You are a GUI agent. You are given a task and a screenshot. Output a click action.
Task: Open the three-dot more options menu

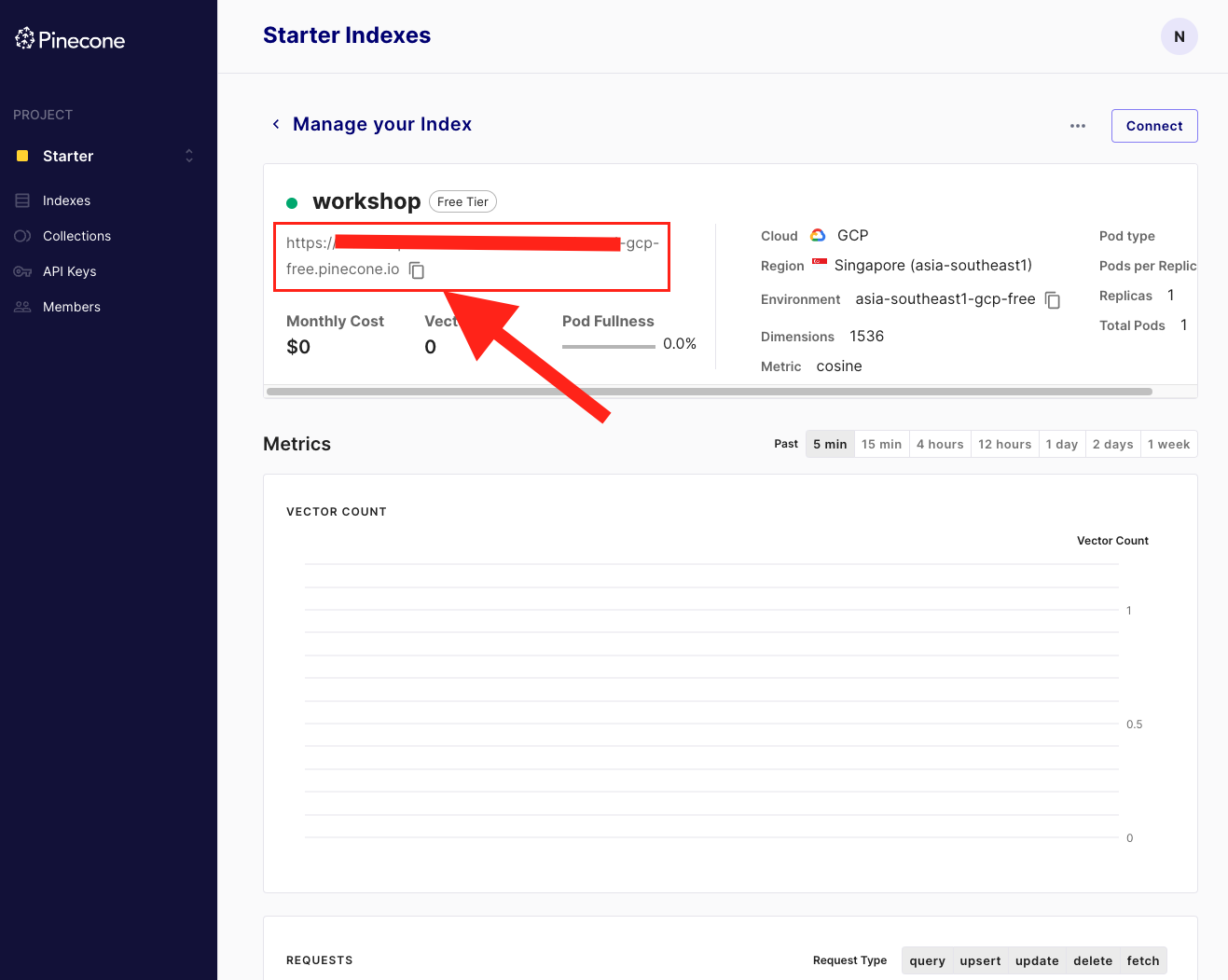1078,126
